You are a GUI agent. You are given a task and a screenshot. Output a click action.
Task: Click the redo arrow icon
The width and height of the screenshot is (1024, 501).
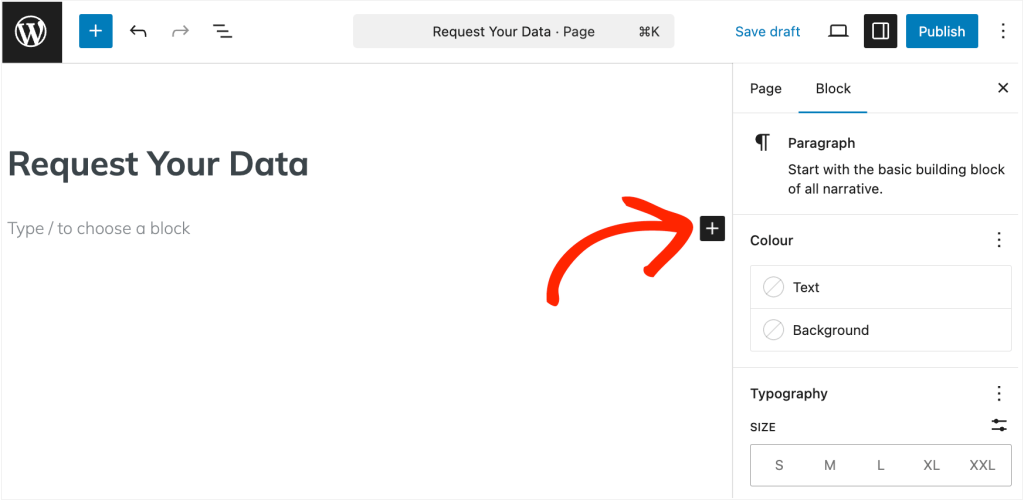click(180, 31)
